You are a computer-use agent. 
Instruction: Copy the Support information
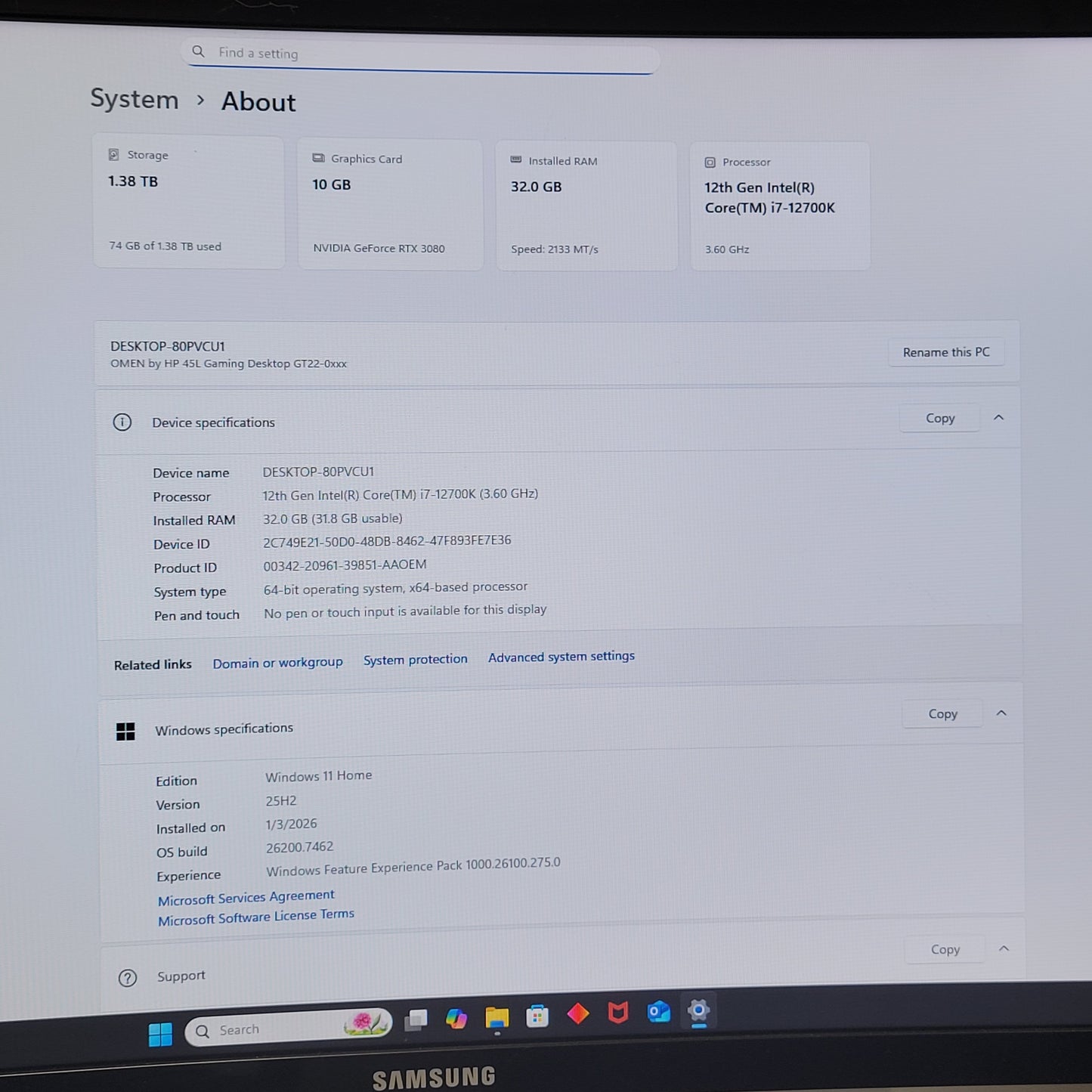[x=945, y=949]
